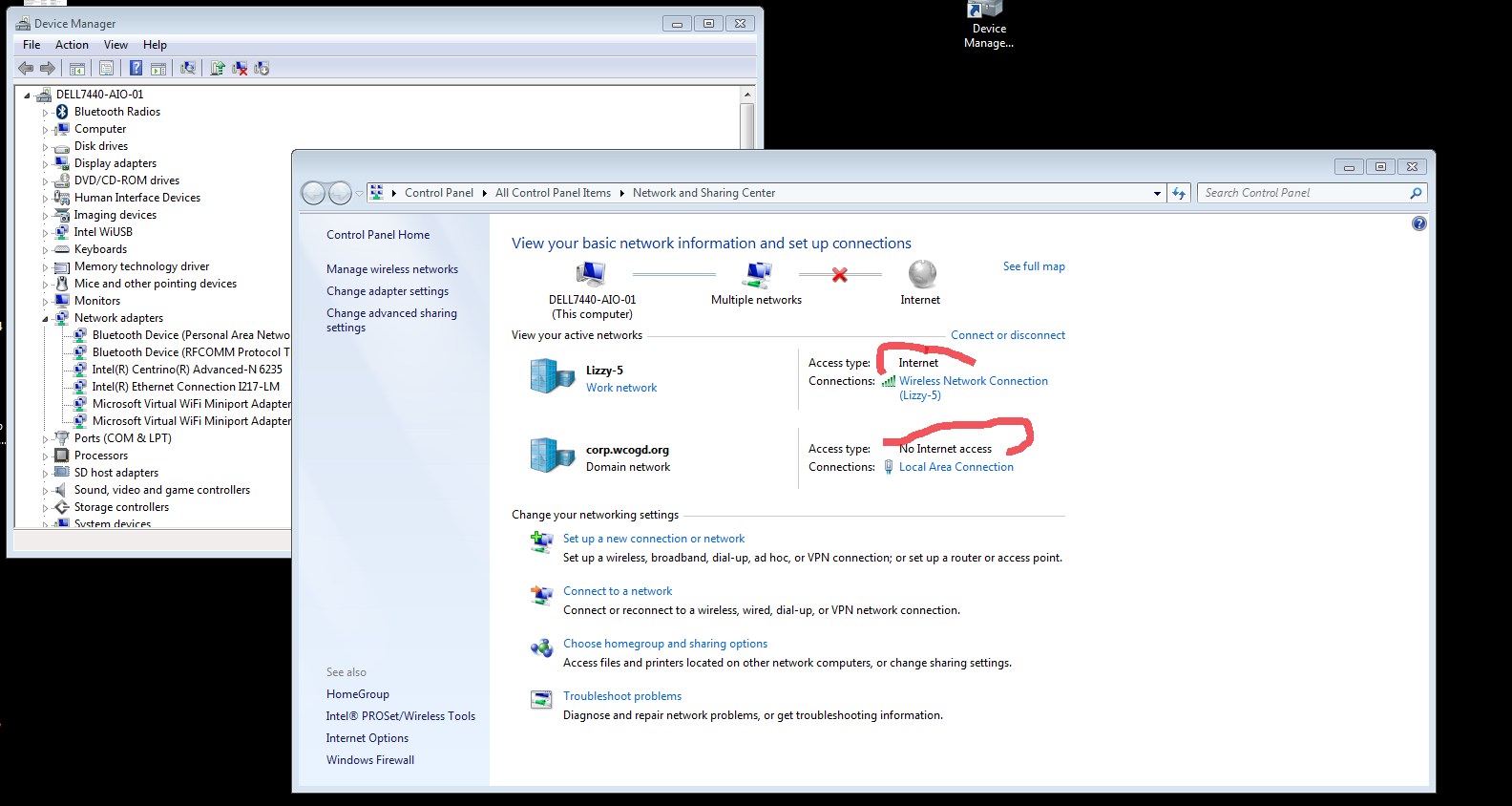Click breadcrumb arrow after Control Panel
Image resolution: width=1512 pixels, height=806 pixels.
[484, 193]
